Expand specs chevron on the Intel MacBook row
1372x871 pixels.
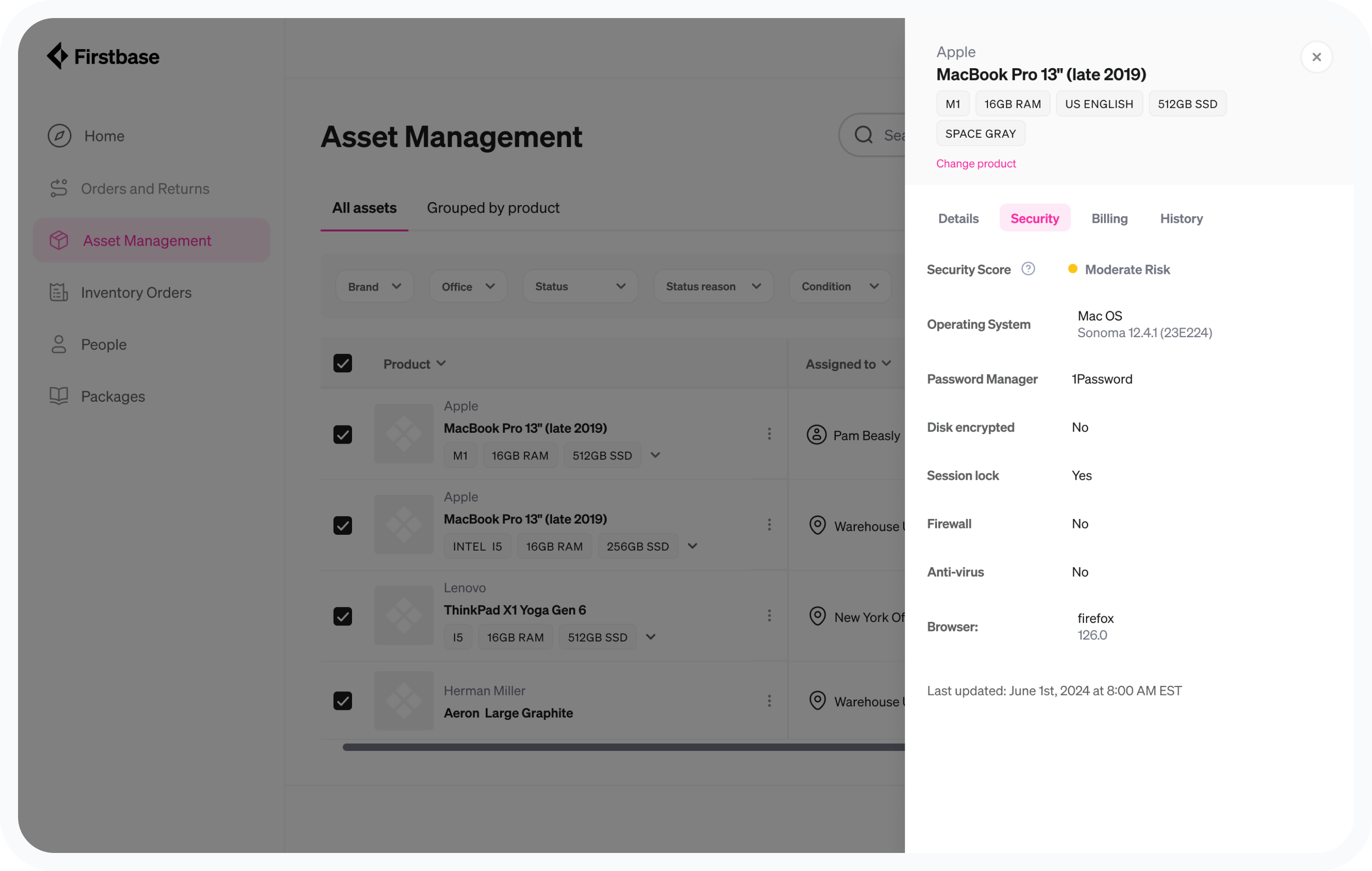692,546
